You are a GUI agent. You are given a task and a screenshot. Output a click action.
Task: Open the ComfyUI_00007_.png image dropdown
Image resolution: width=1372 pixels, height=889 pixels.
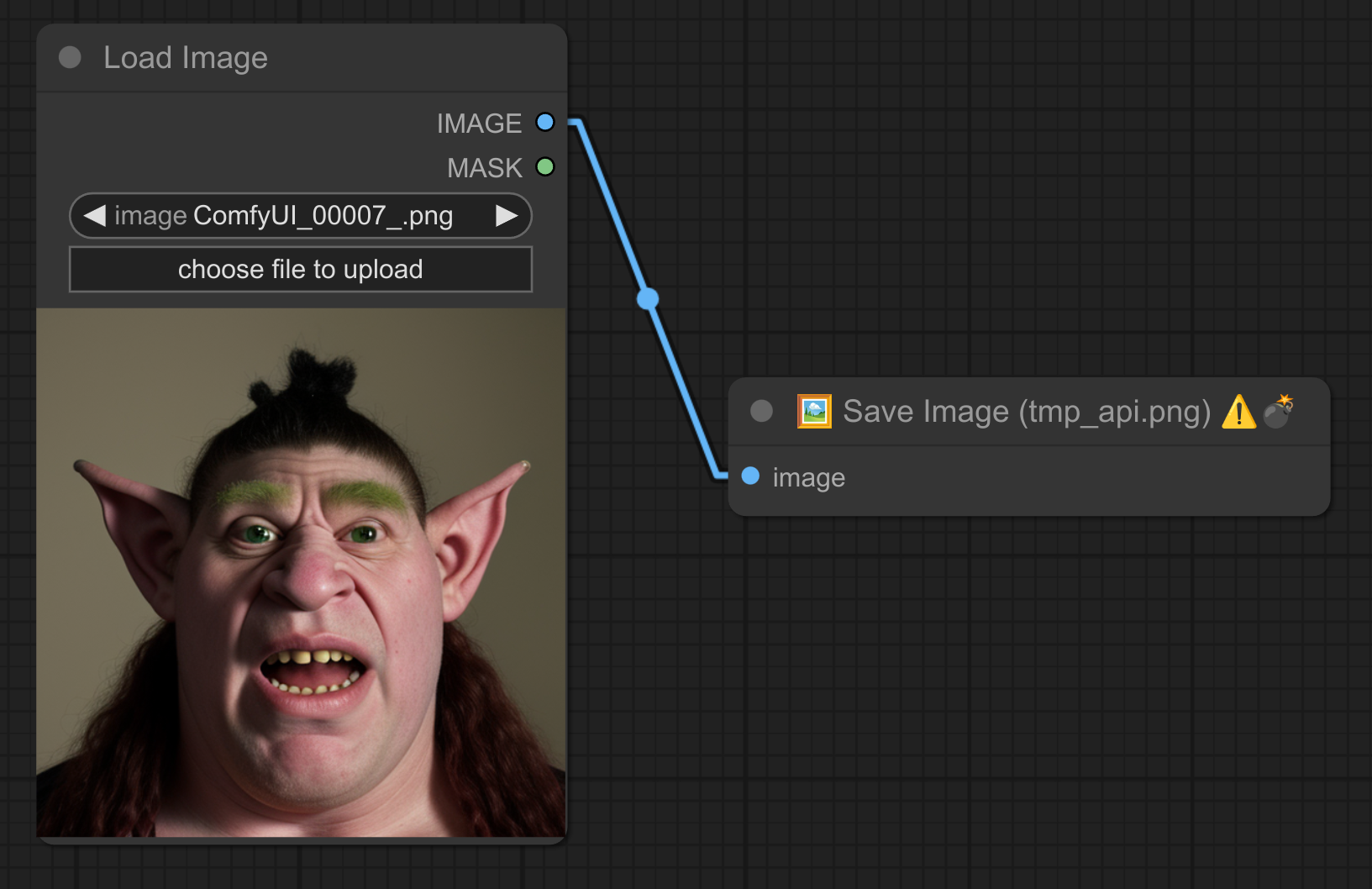click(300, 216)
